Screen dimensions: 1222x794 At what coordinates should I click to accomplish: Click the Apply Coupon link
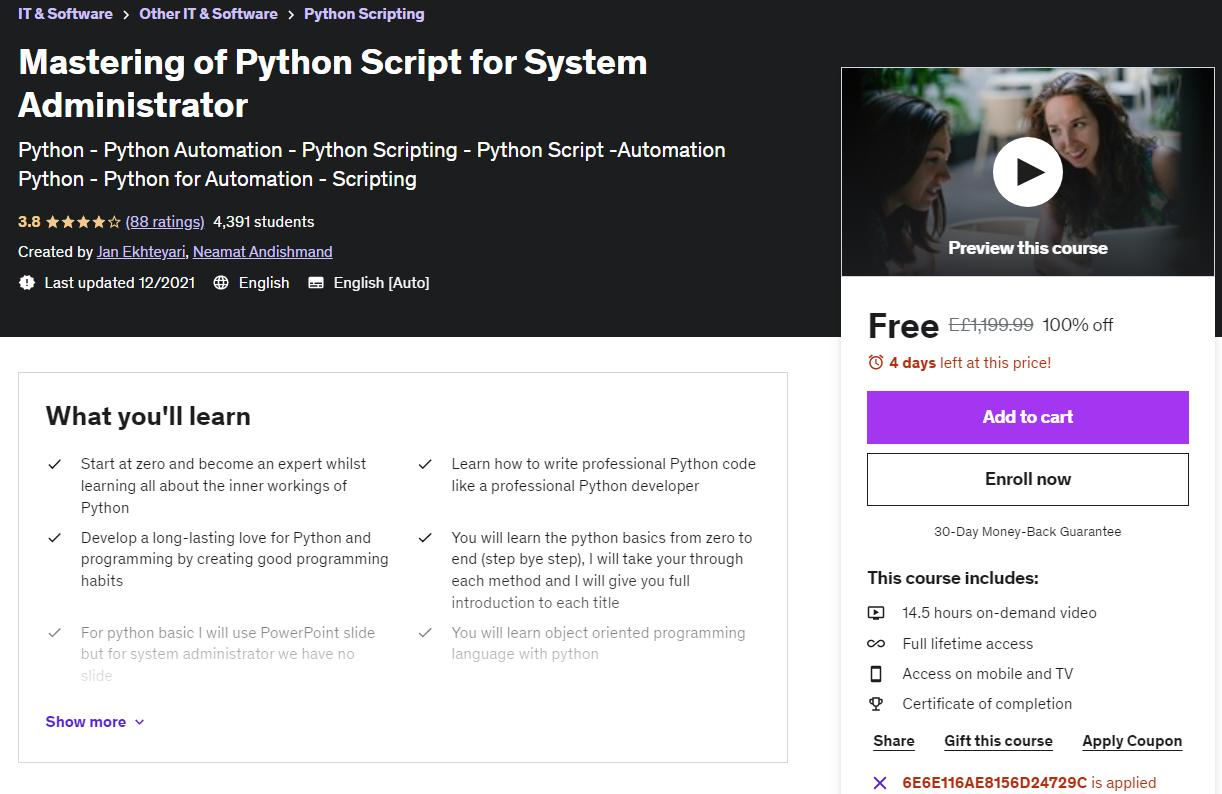click(x=1132, y=741)
